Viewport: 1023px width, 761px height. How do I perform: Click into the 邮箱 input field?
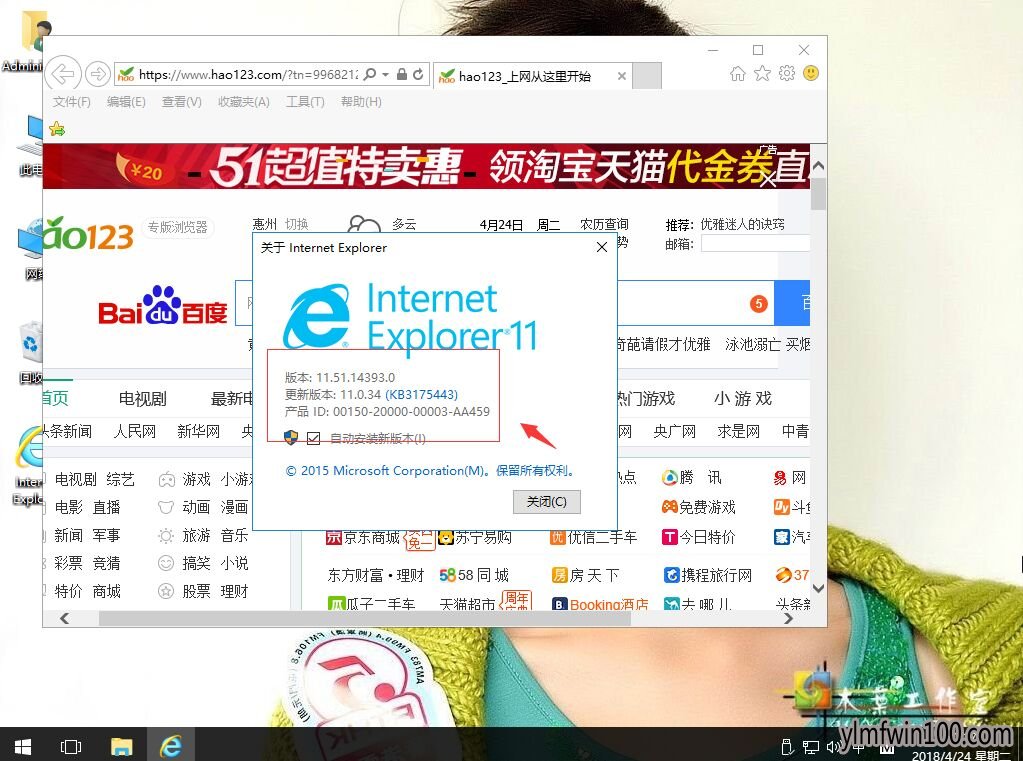755,243
